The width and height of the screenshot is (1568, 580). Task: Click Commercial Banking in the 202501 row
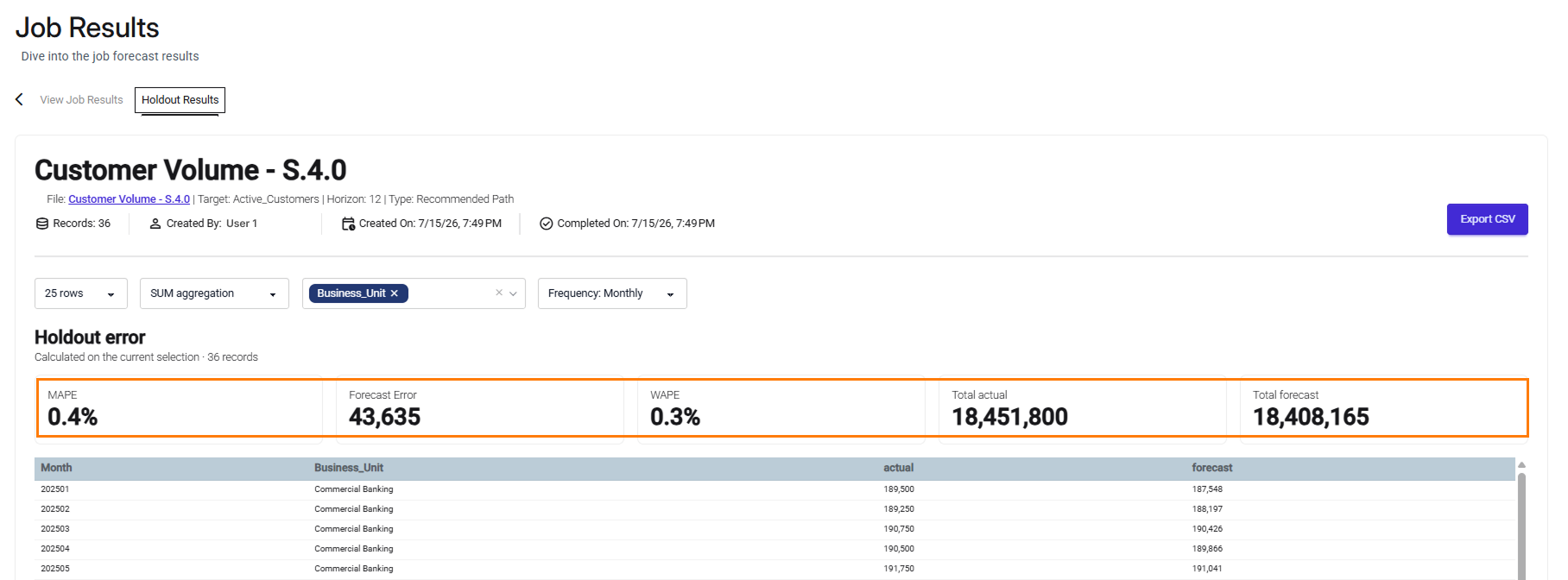pyautogui.click(x=354, y=489)
